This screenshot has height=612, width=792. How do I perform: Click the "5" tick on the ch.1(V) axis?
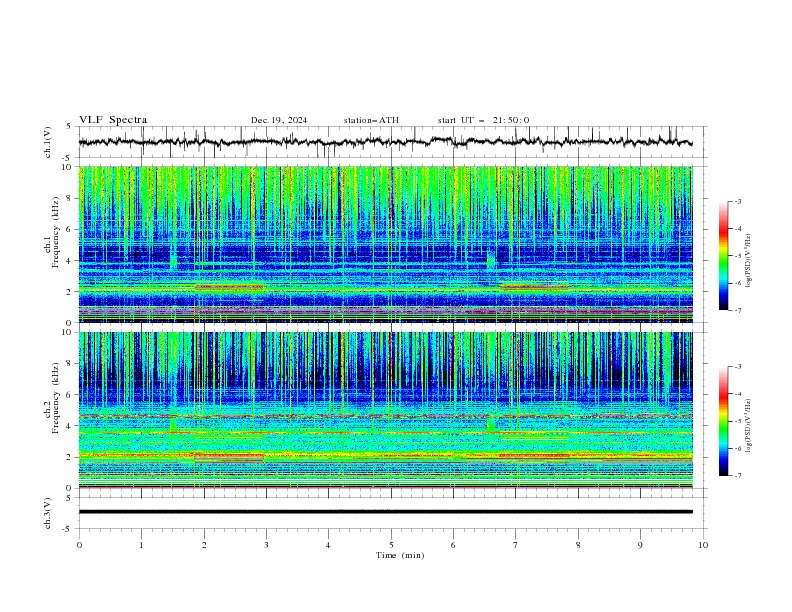(x=69, y=127)
